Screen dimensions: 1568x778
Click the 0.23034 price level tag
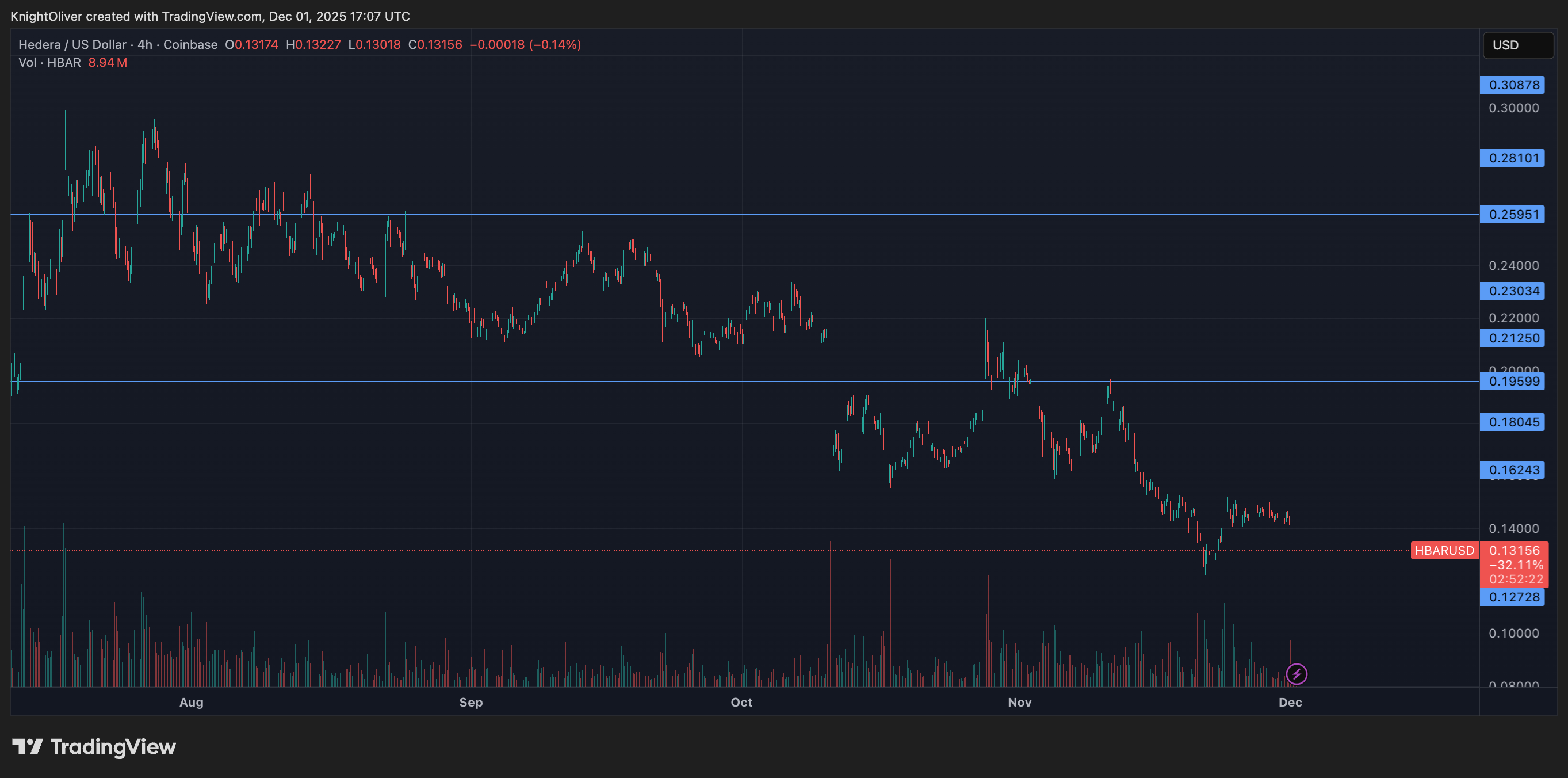[1513, 291]
